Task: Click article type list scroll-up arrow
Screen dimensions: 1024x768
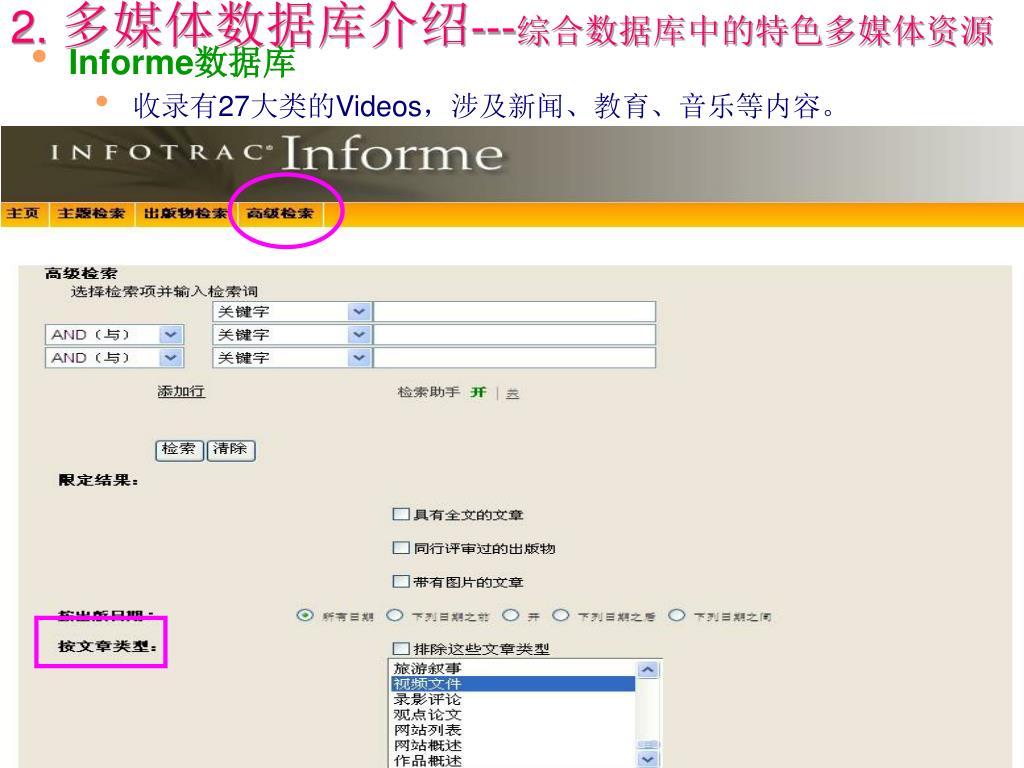Action: (x=648, y=670)
